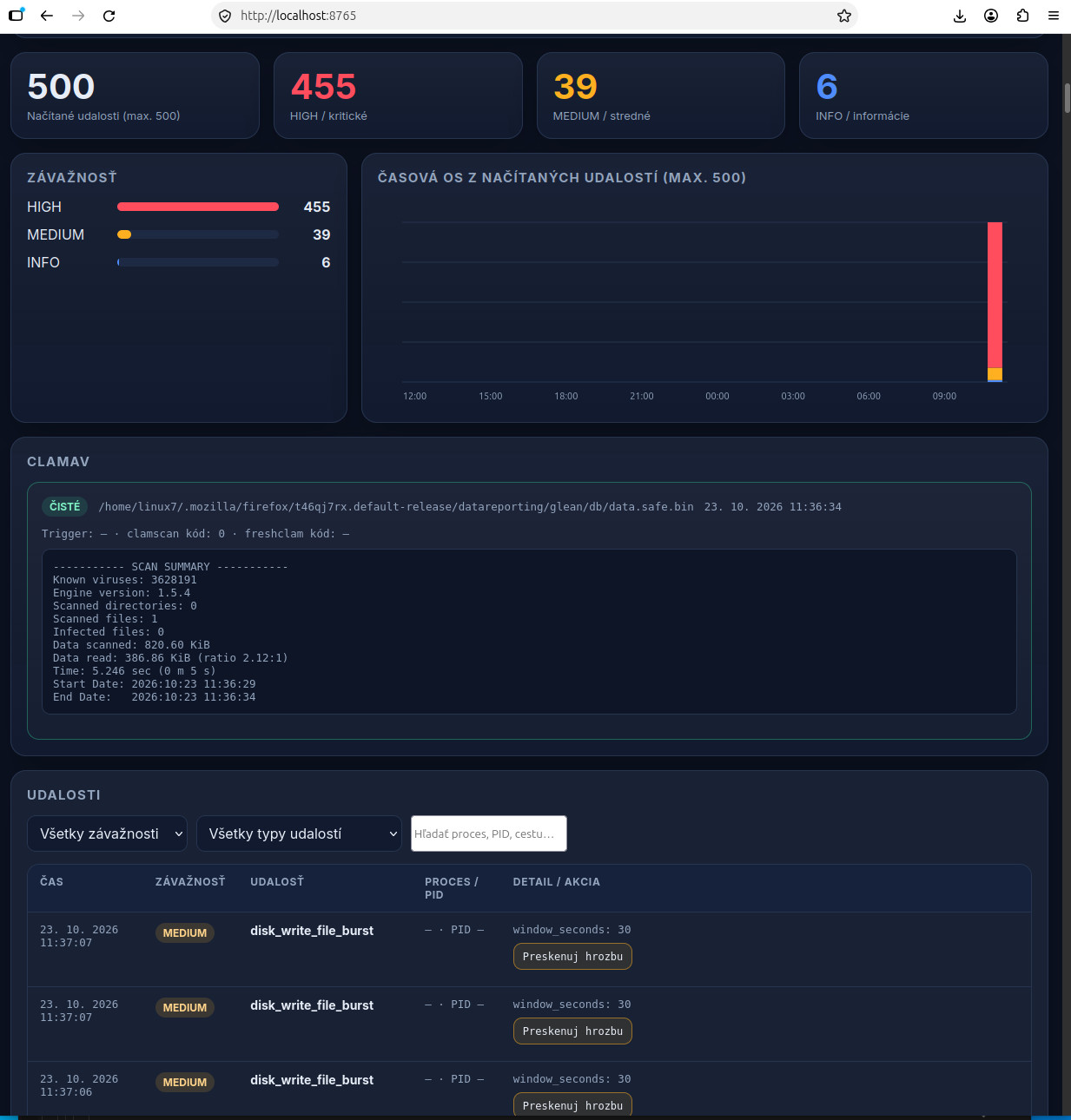Click the "Engine version: 1.5.4" line
Screen dimensions: 1071x1120
coord(122,593)
